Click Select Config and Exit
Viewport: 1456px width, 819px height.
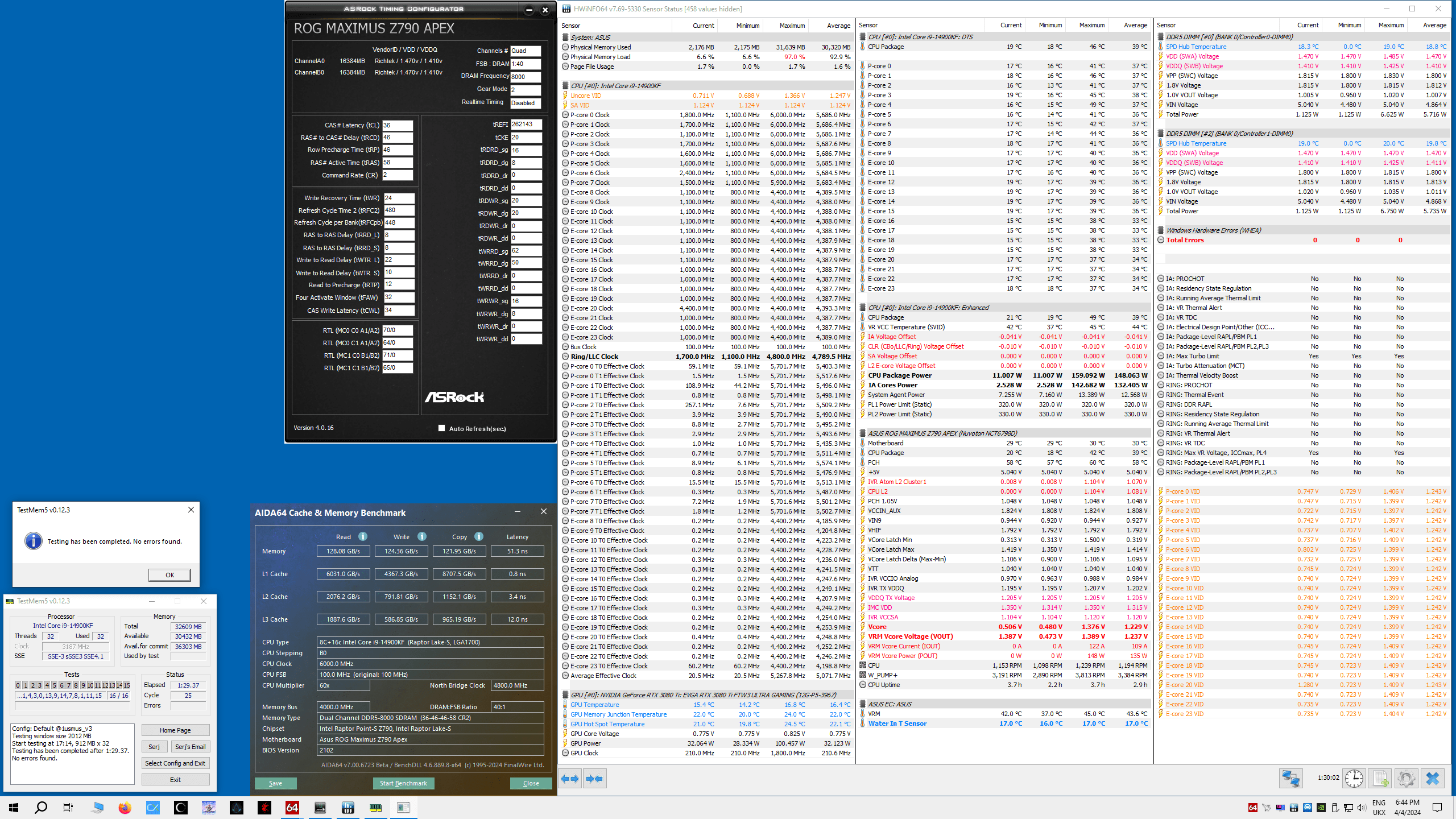click(x=175, y=763)
